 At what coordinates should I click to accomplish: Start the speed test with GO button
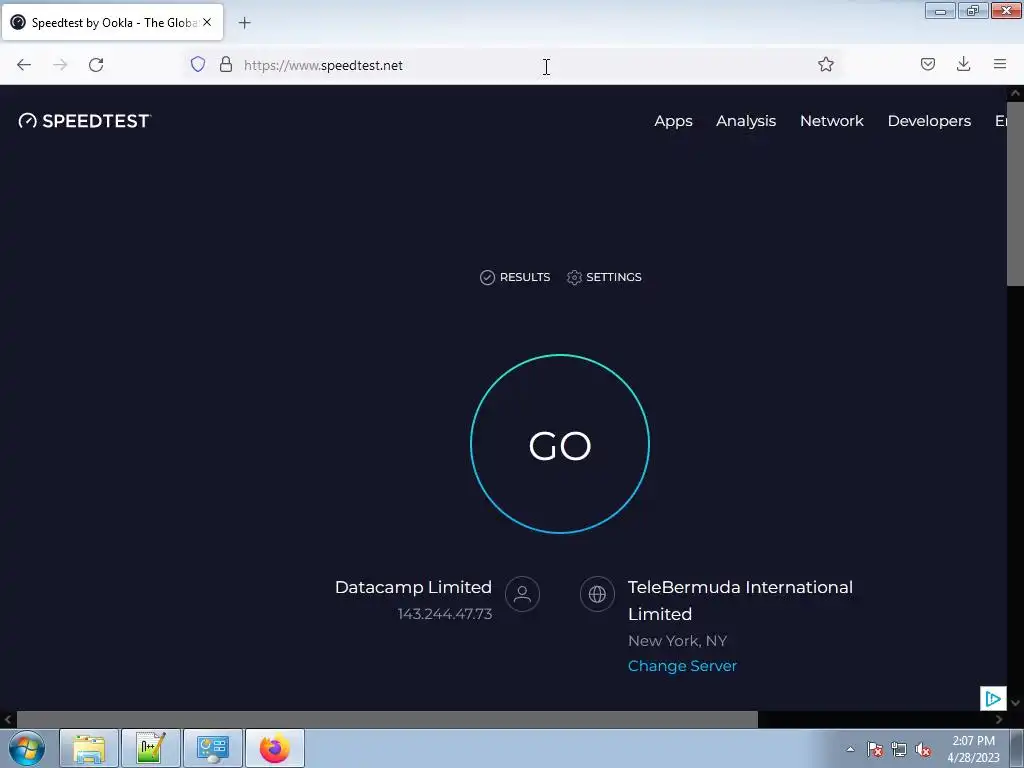click(x=560, y=444)
